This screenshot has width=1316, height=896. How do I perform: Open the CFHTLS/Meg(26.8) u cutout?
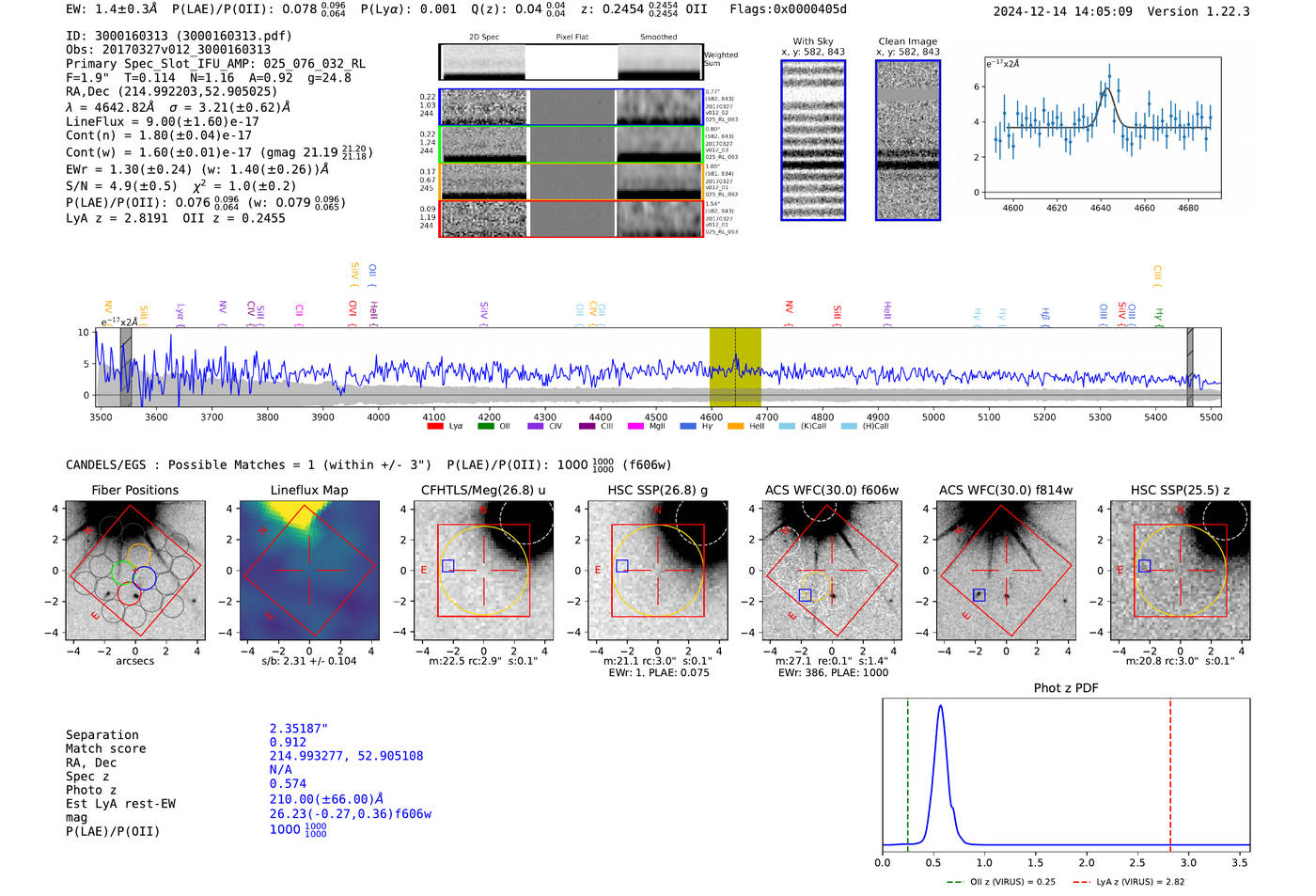(483, 570)
